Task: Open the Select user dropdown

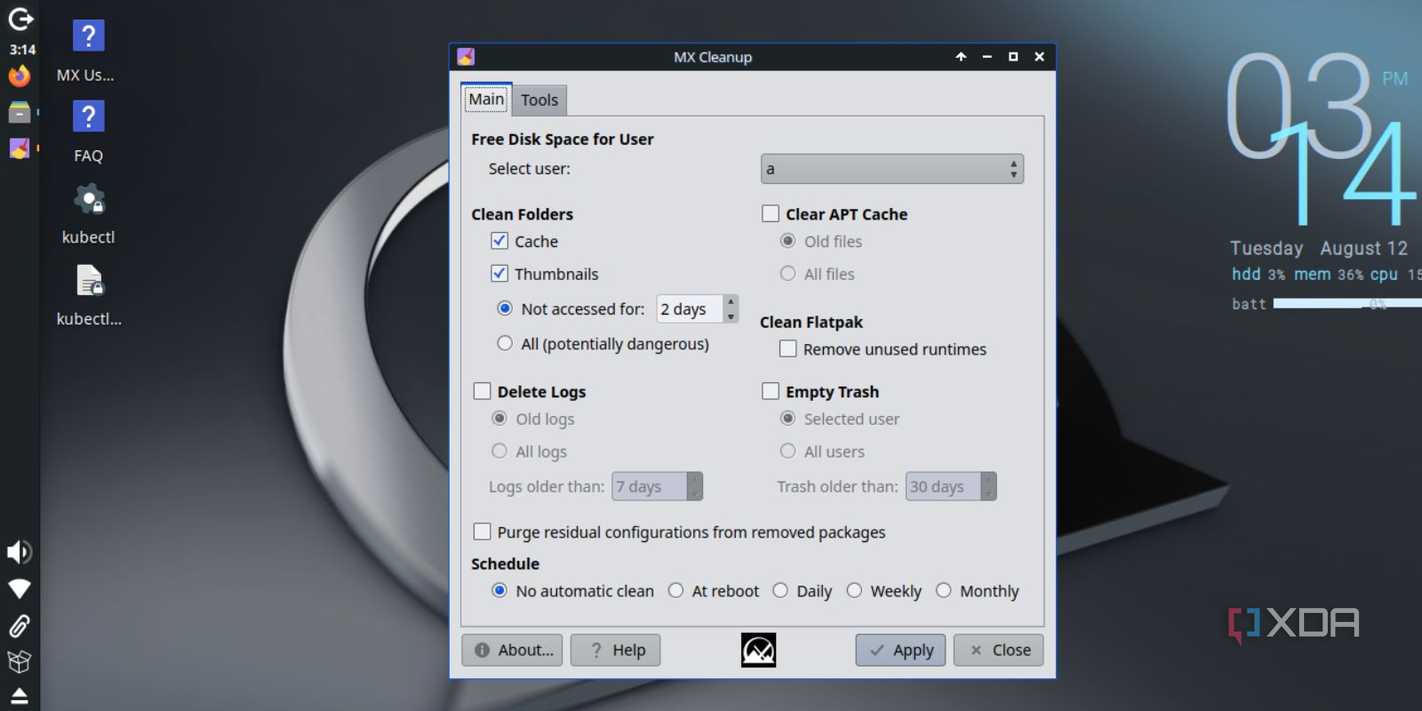Action: 892,169
